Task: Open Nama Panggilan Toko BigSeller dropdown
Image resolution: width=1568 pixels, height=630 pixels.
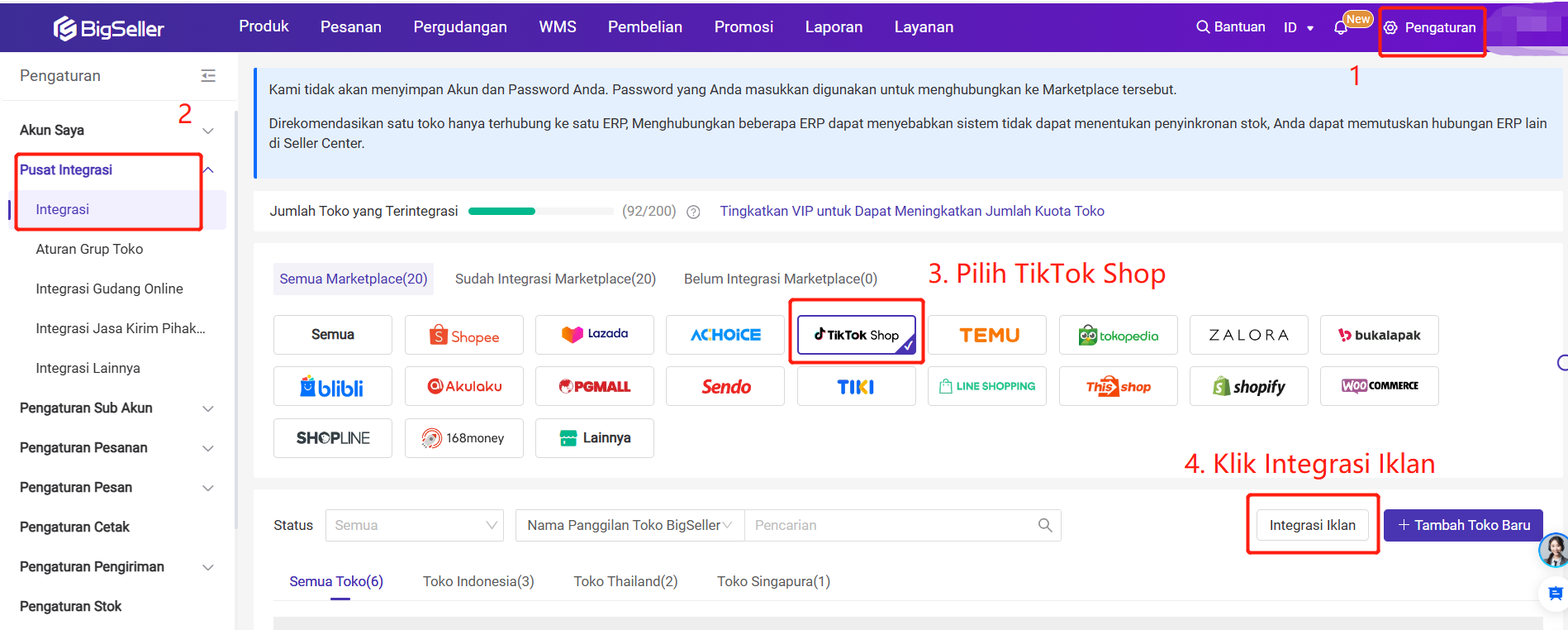Action: click(630, 525)
